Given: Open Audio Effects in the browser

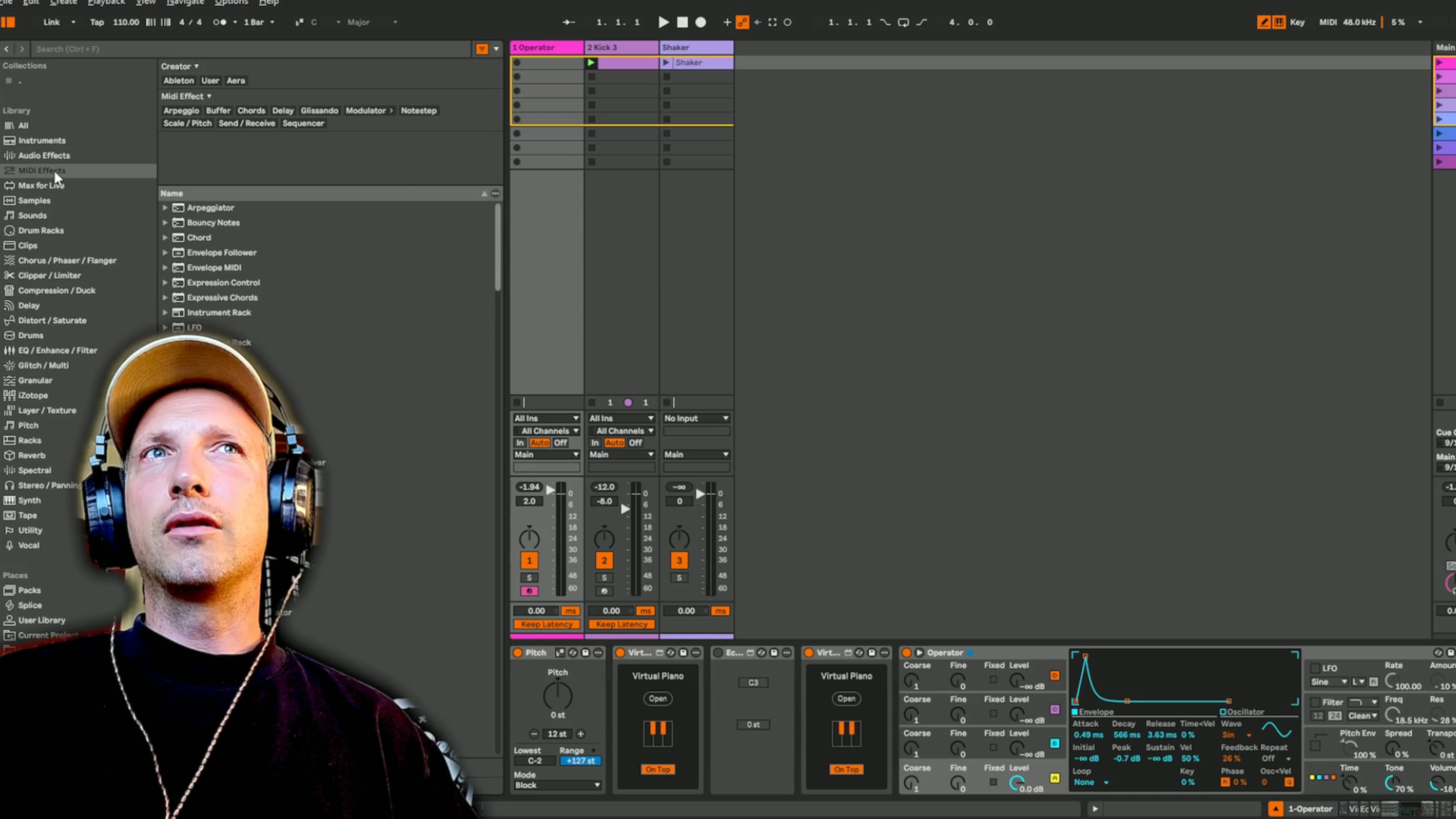Looking at the screenshot, I should pos(44,155).
